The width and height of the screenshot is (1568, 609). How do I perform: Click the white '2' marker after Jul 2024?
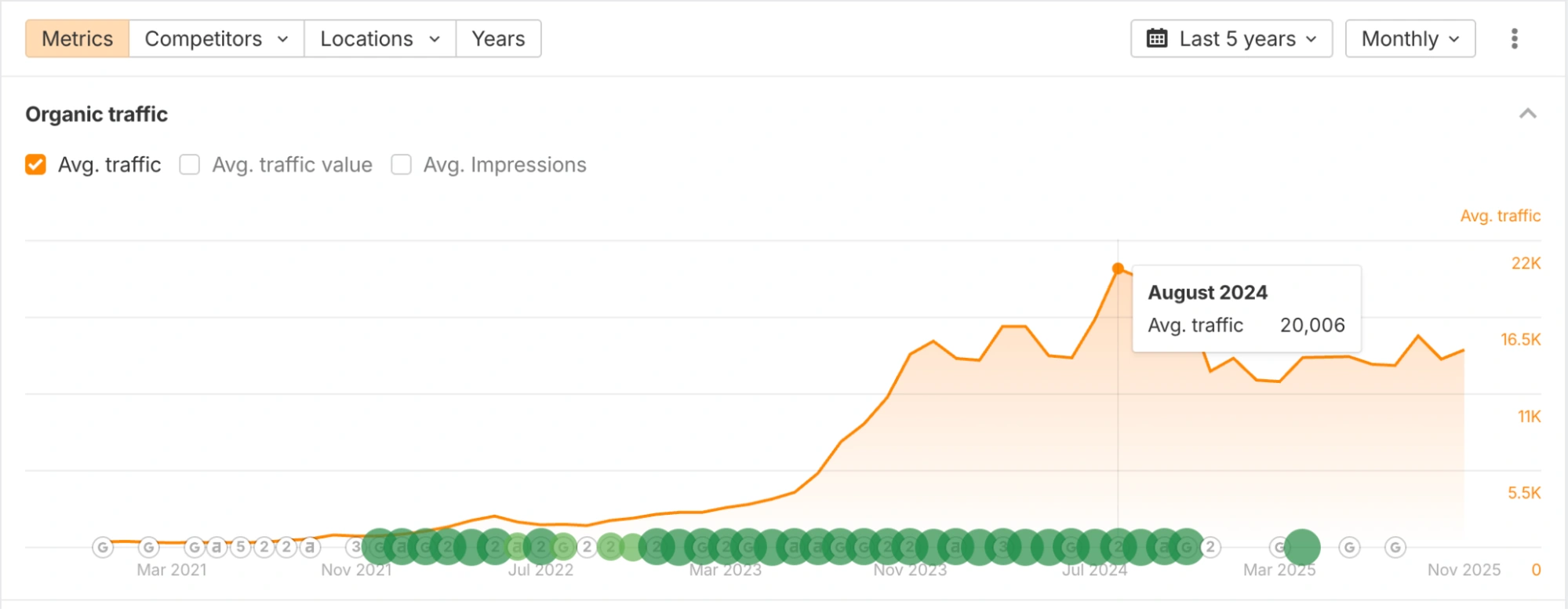(x=1210, y=547)
